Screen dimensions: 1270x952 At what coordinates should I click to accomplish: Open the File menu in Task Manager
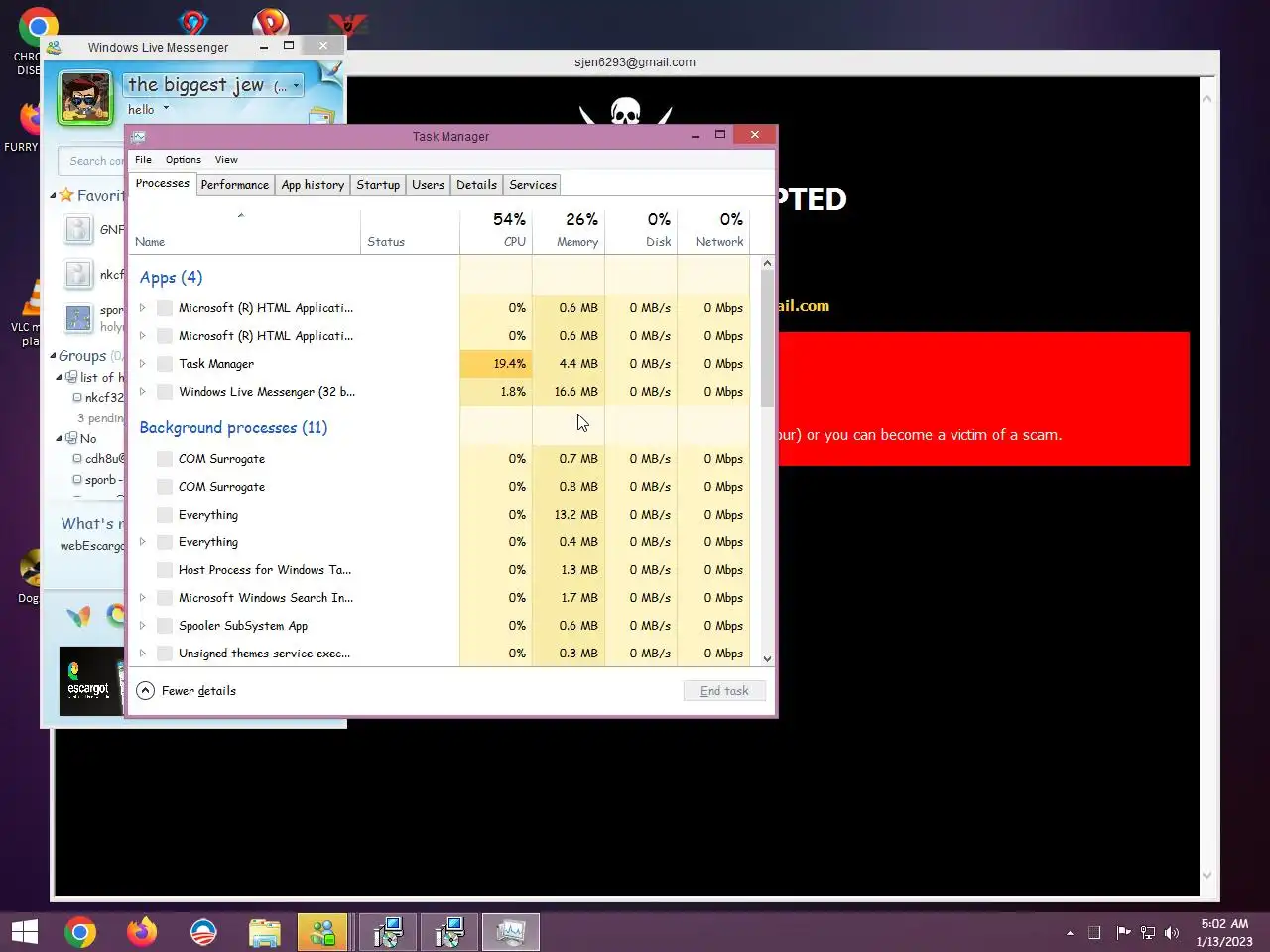(144, 159)
